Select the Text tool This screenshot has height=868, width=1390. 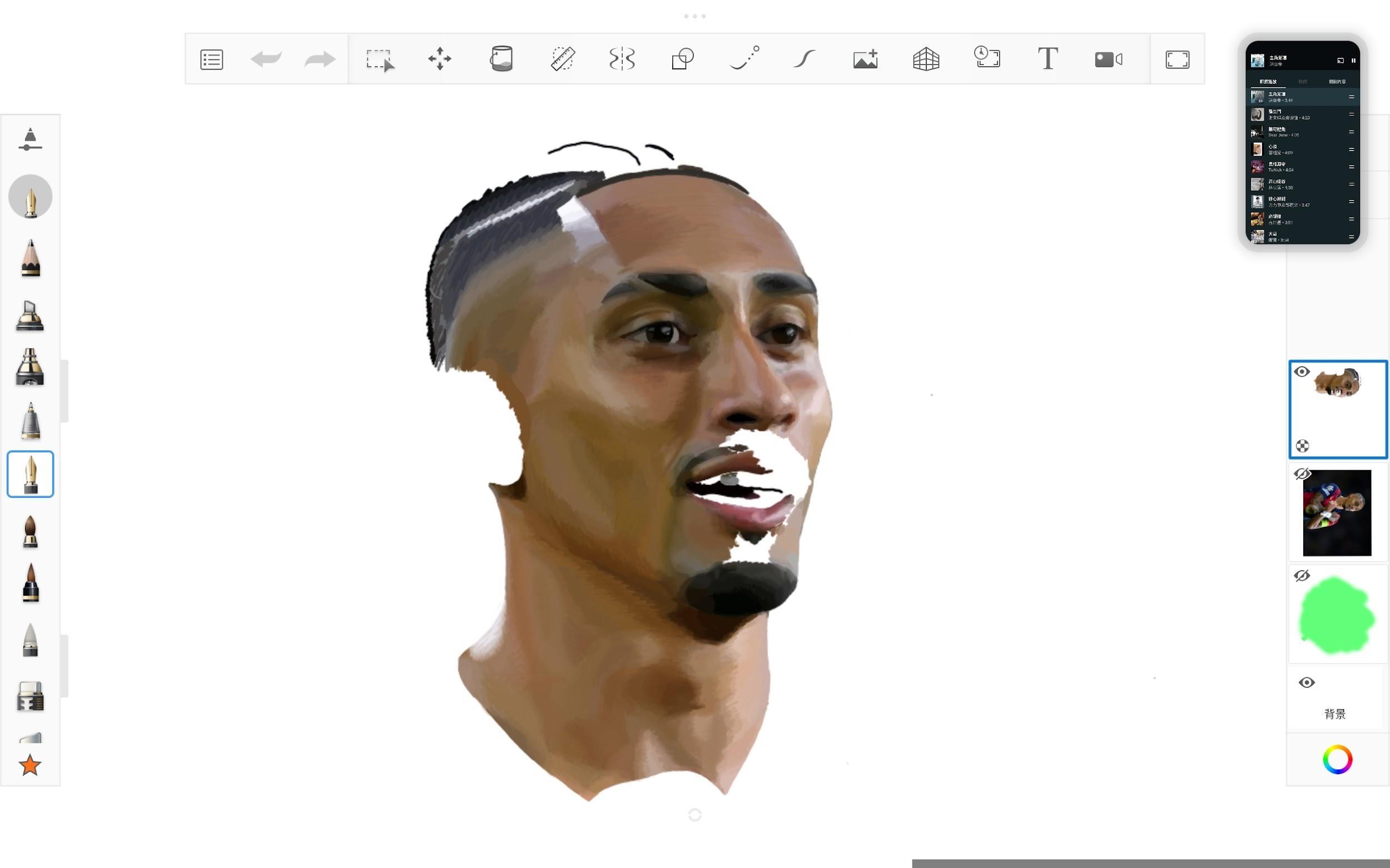tap(1048, 59)
